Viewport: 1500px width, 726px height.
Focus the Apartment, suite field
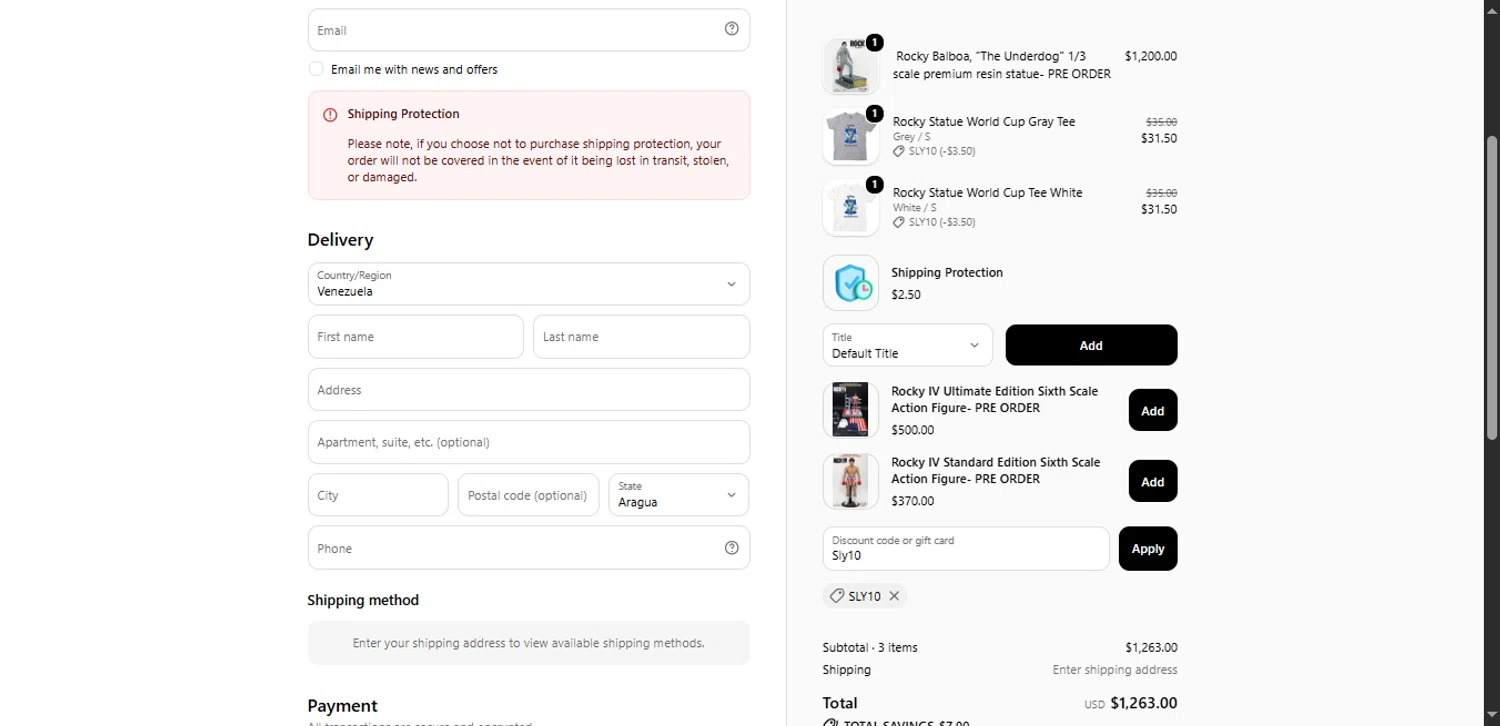529,442
